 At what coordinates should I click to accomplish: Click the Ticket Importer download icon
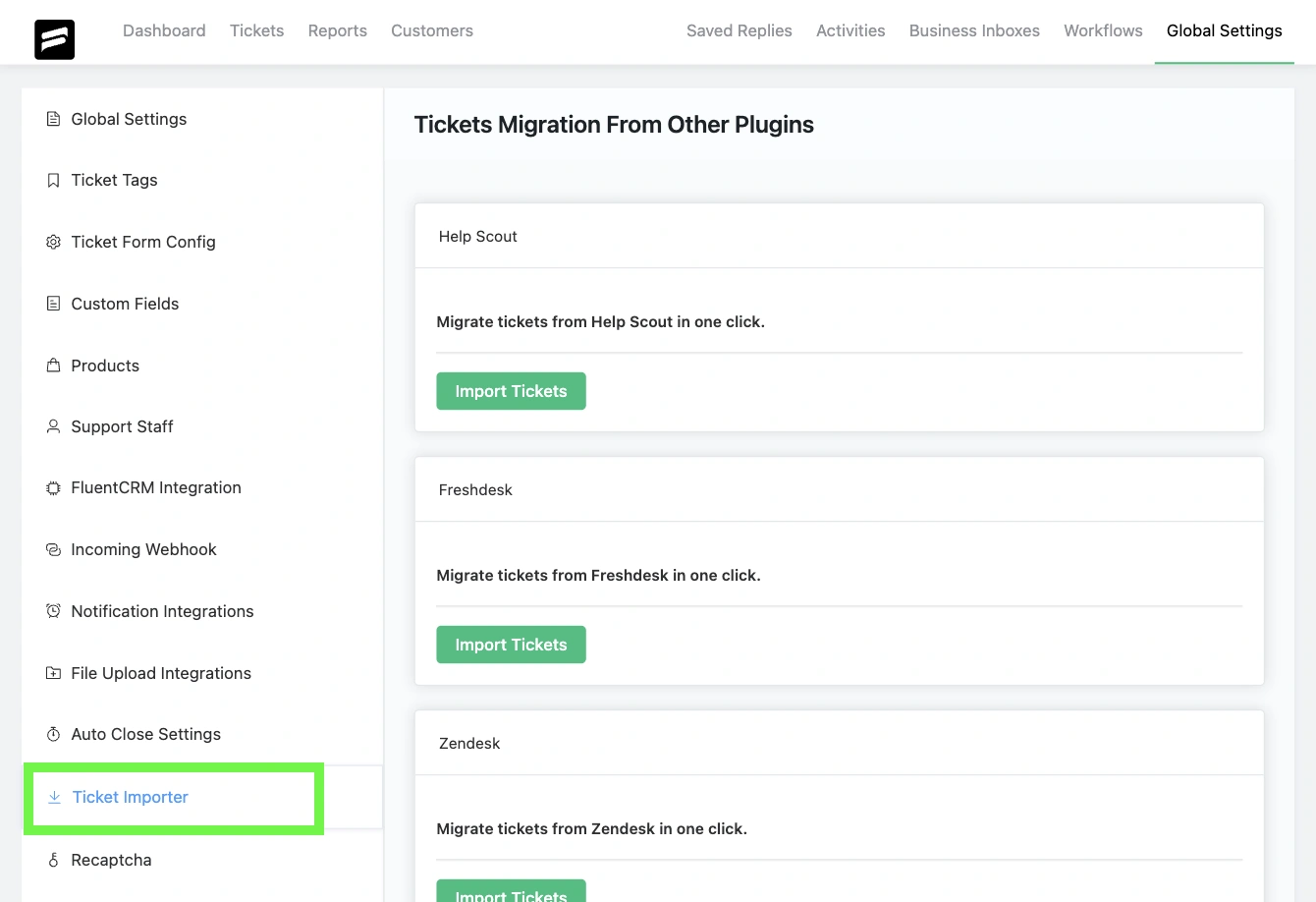point(54,797)
